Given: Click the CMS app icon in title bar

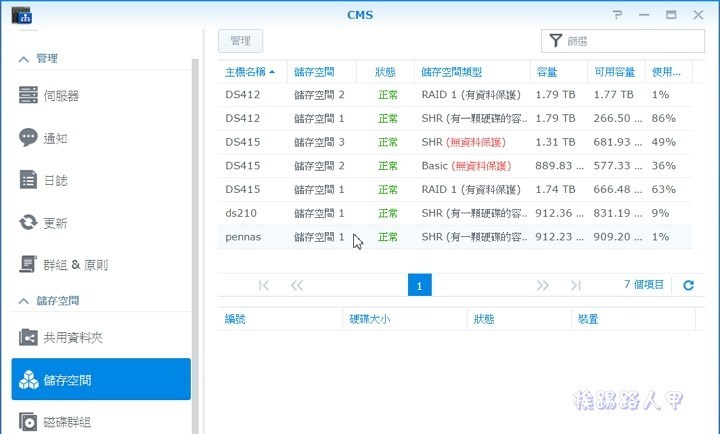Looking at the screenshot, I should [x=21, y=16].
